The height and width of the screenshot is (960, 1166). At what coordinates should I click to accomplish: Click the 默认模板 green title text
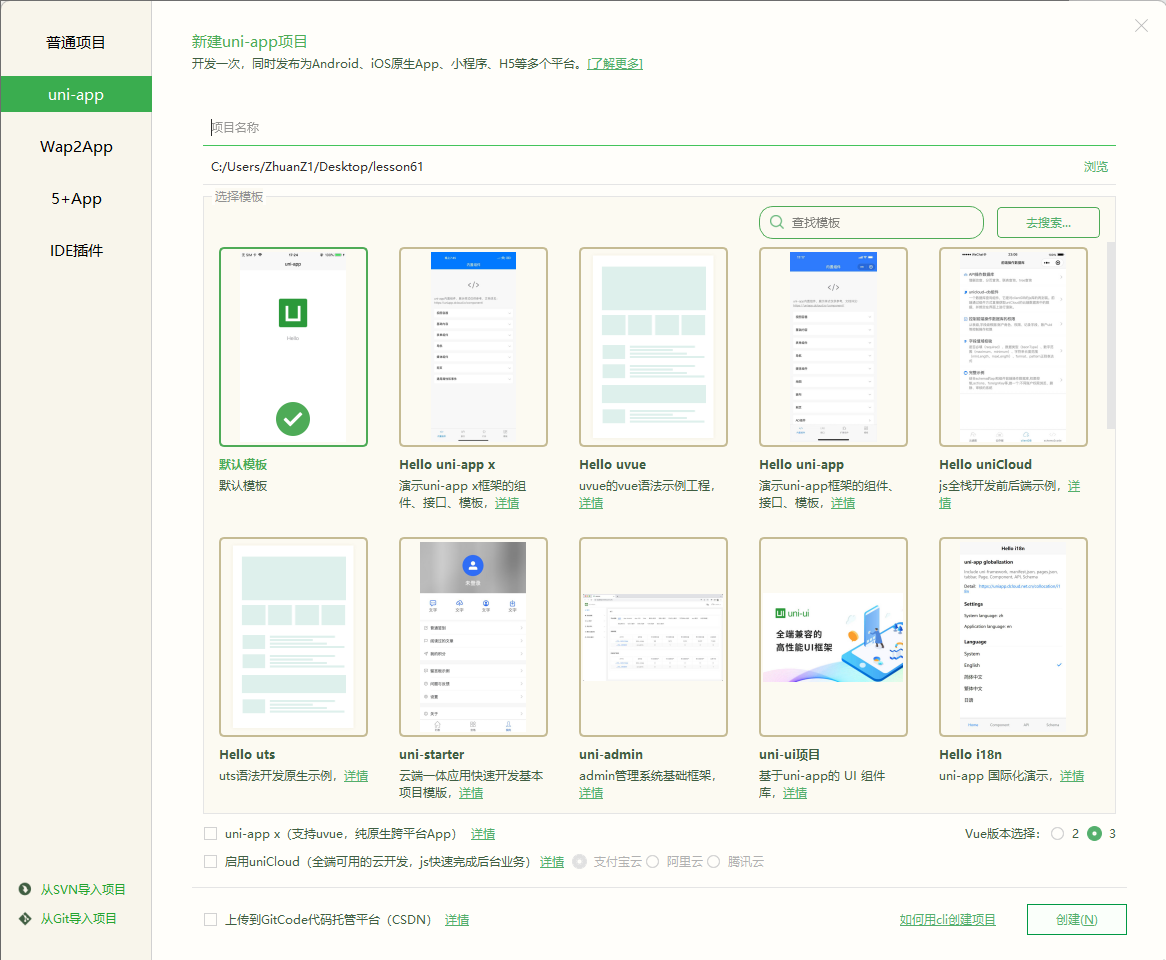(243, 464)
